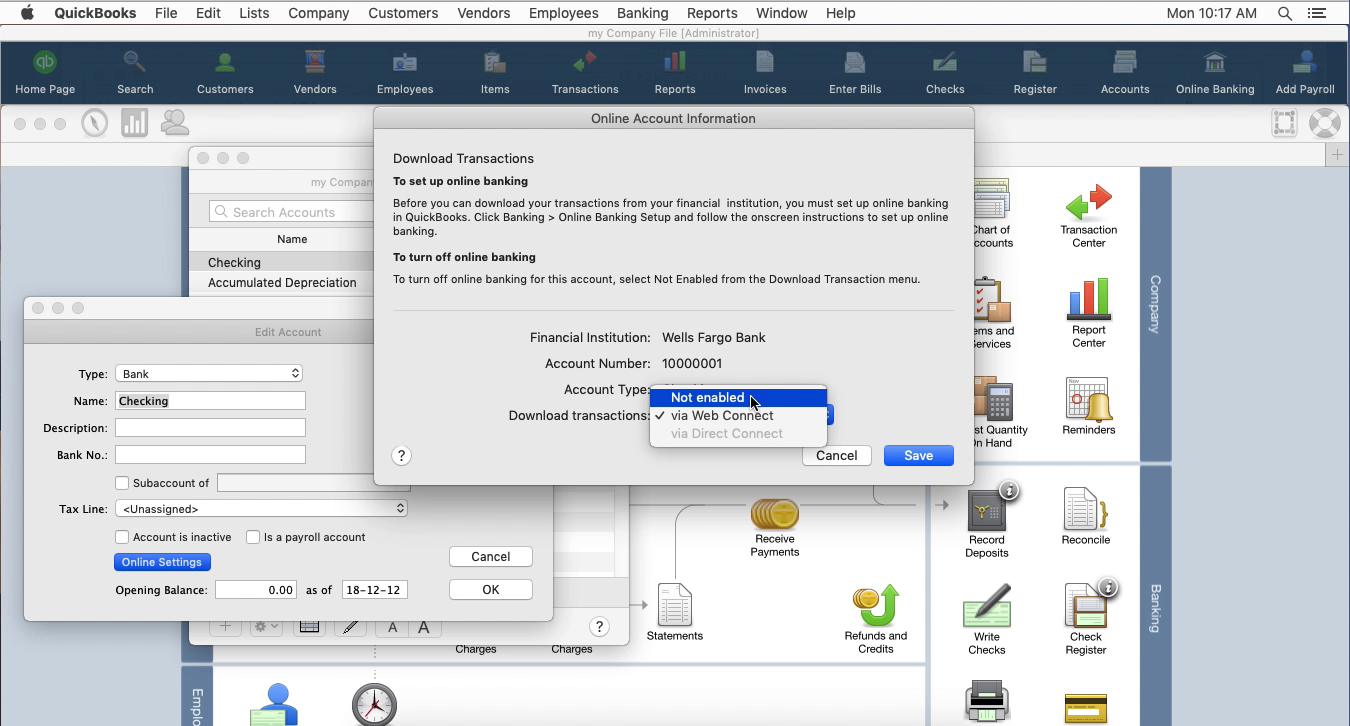Open the Vendors menu in menu bar
Viewport: 1350px width, 726px height.
(x=483, y=13)
